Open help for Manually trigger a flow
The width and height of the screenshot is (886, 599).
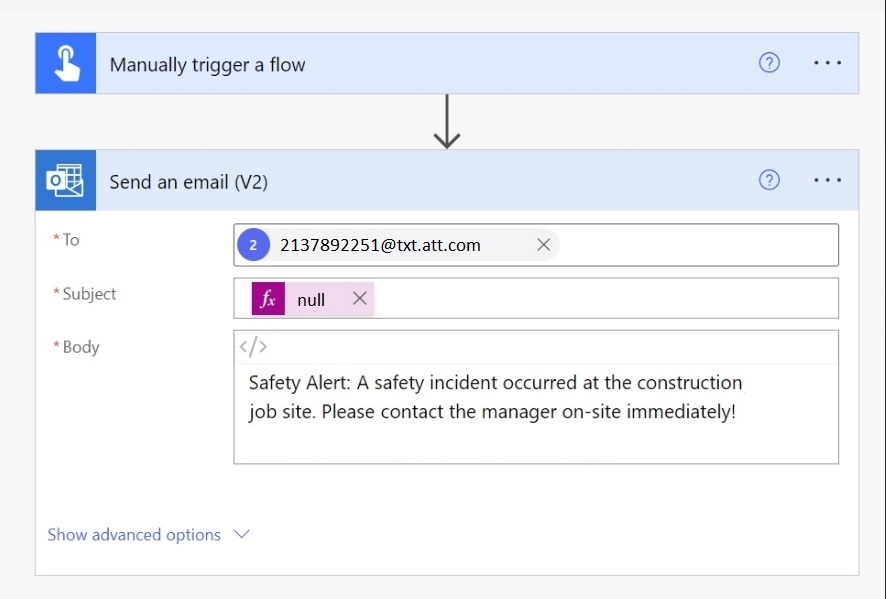(769, 63)
